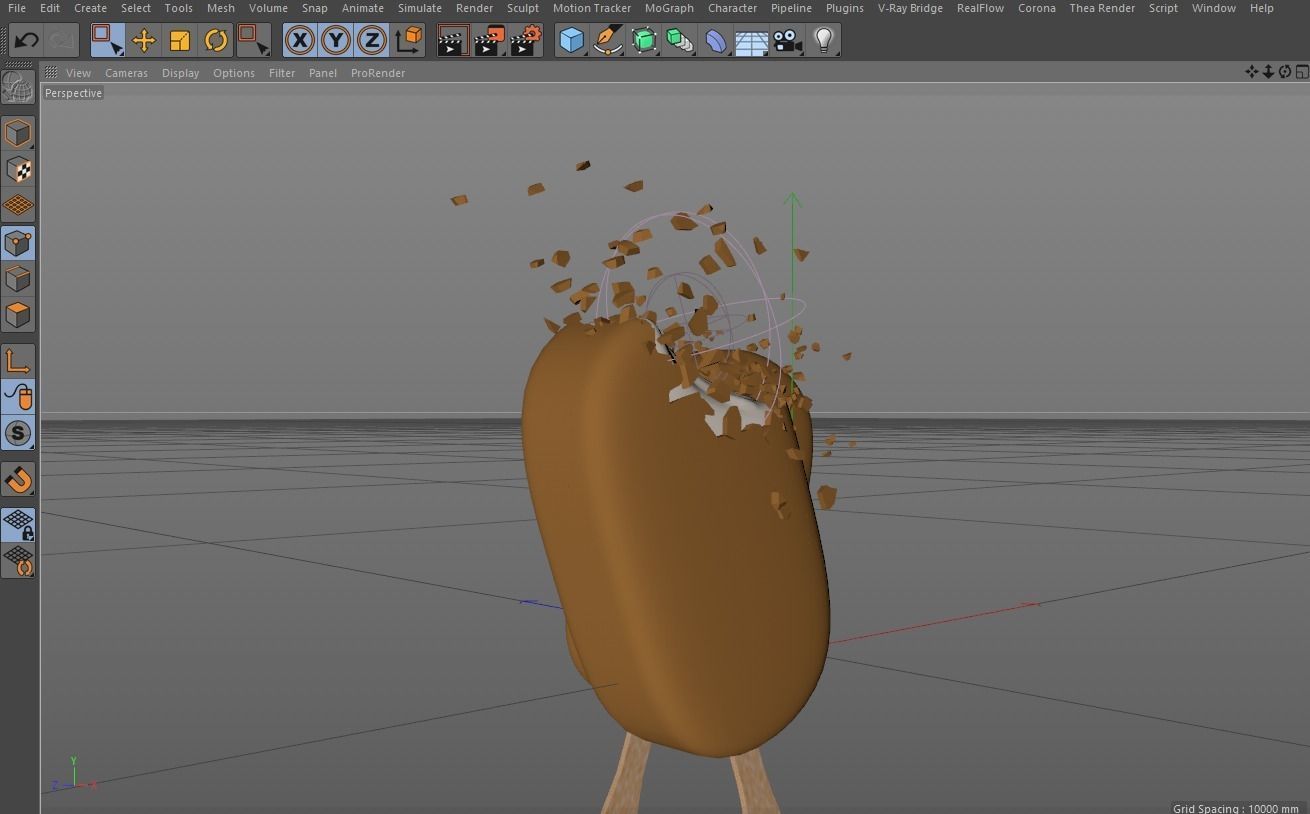The width and height of the screenshot is (1310, 814).
Task: Open the Sculpt menu
Action: [x=523, y=8]
